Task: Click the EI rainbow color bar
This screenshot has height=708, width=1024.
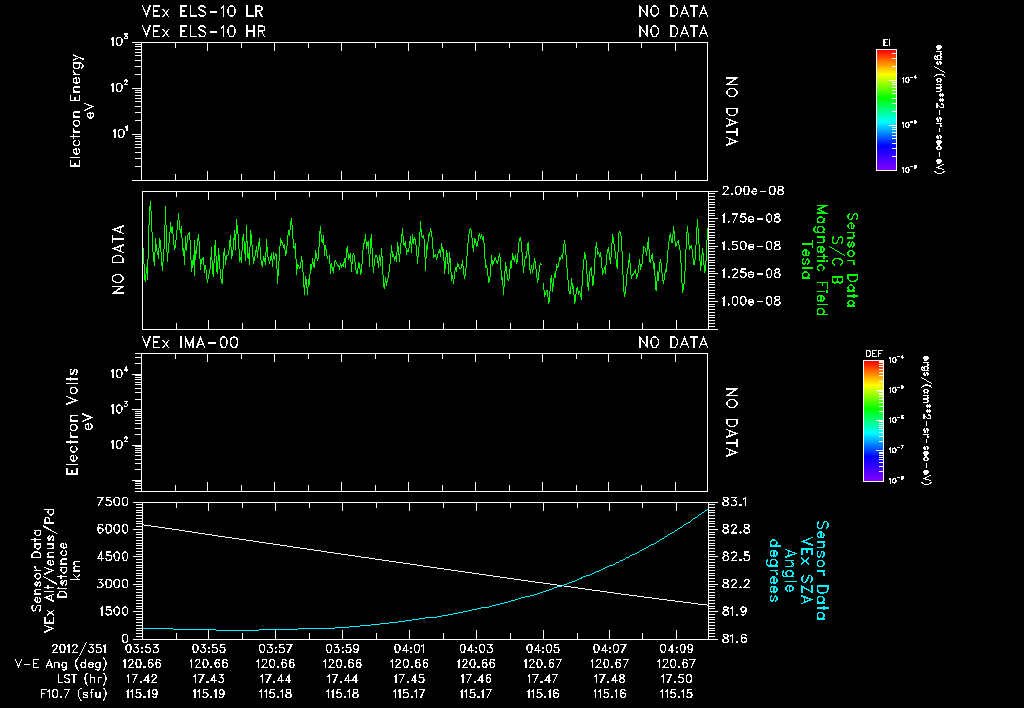Action: (886, 110)
